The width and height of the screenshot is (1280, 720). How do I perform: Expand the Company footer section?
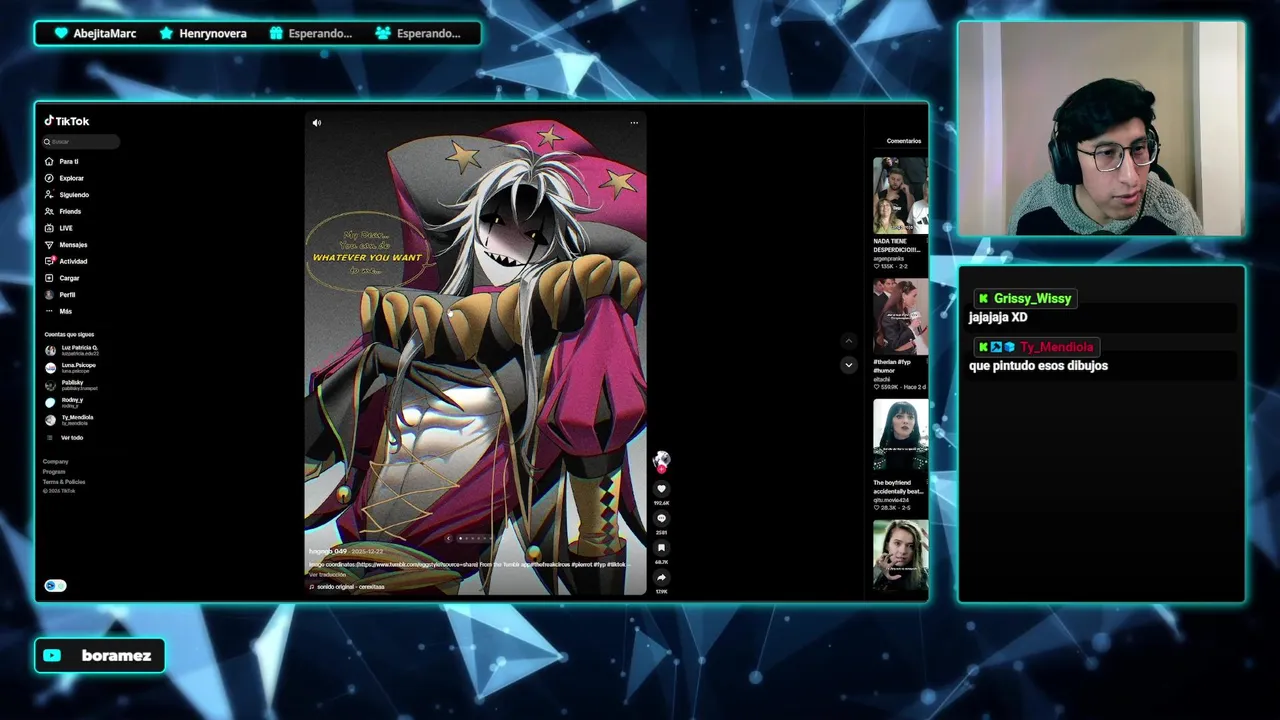coord(55,462)
